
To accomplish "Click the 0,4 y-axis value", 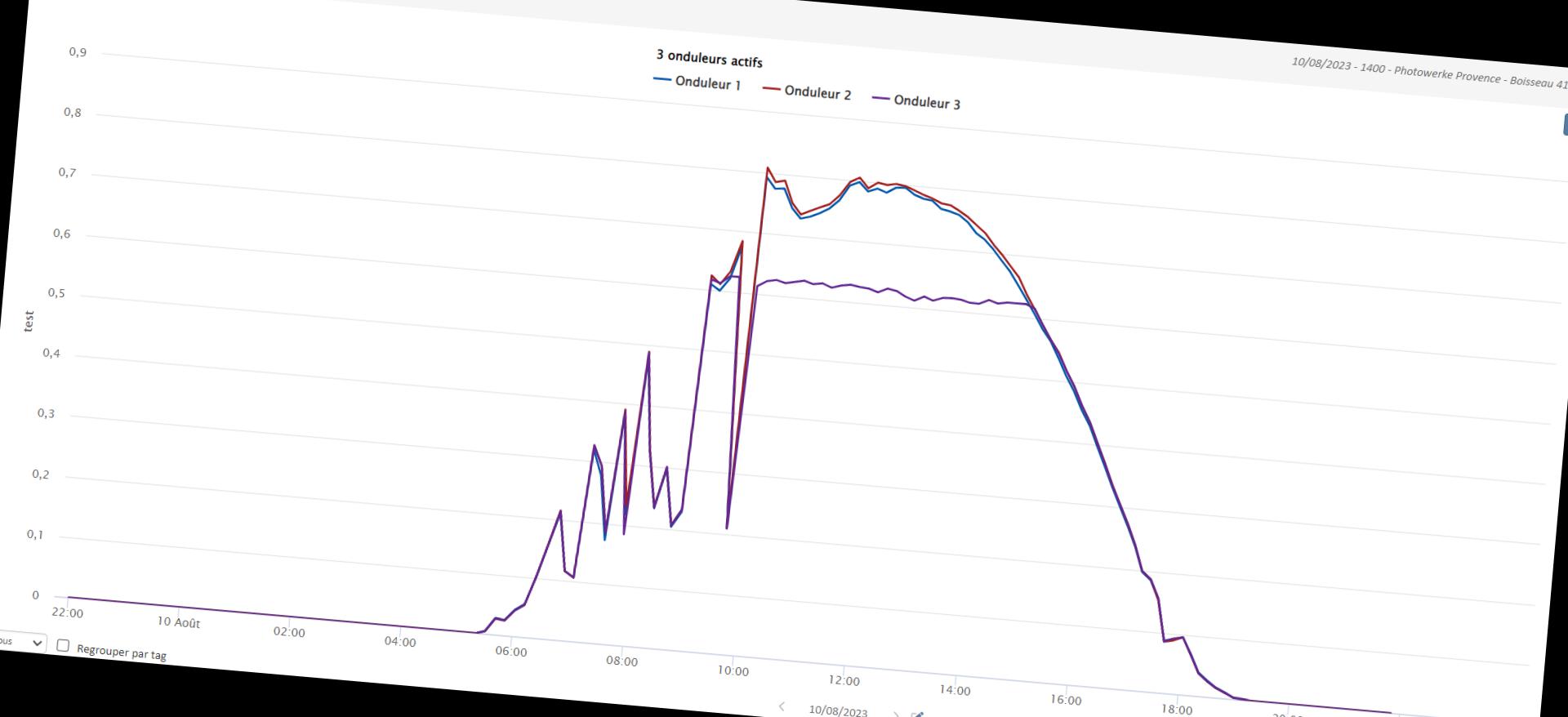I will pos(51,354).
